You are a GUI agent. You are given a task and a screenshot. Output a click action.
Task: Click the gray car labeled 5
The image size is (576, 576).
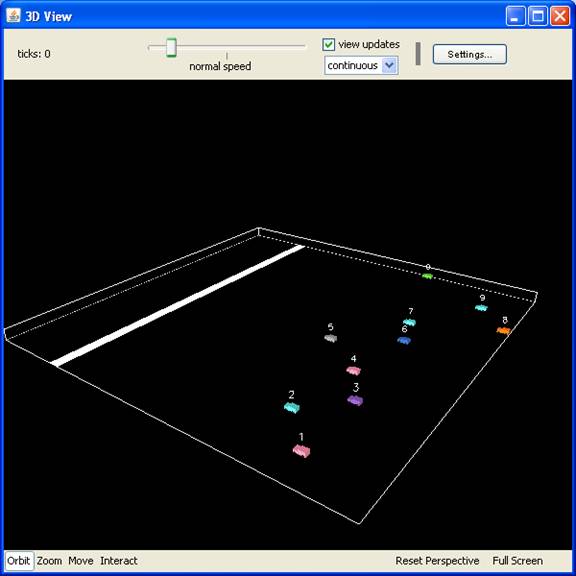(x=331, y=338)
